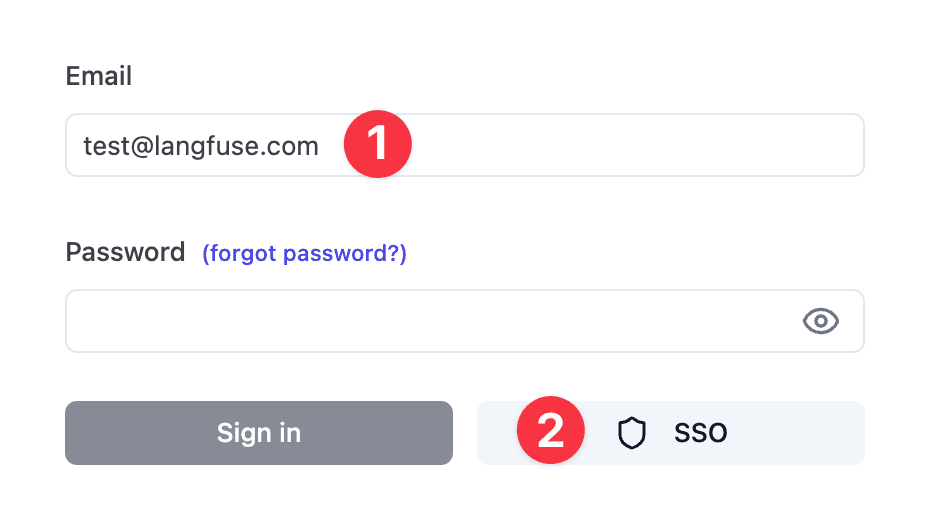Start single sign-on via the shield icon
Viewport: 930px width, 530px height.
point(631,433)
